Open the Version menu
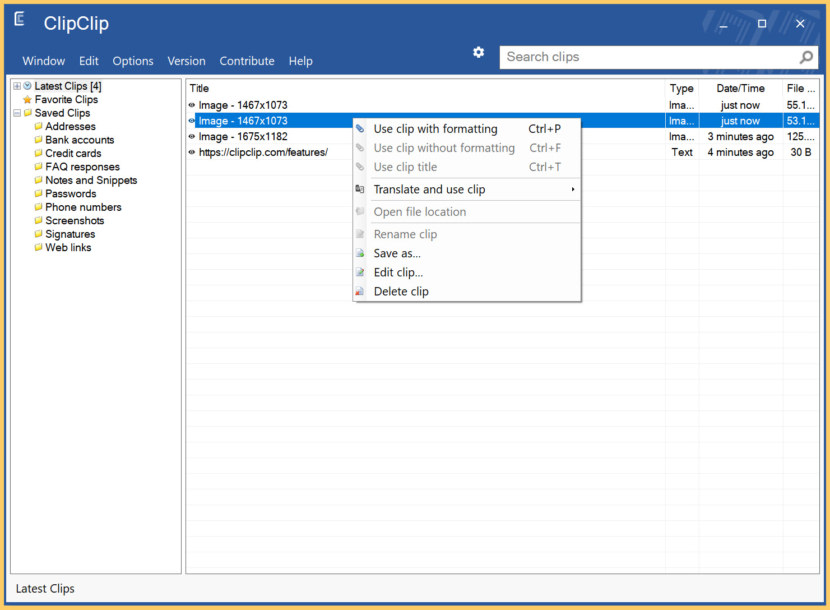This screenshot has width=830, height=610. click(186, 61)
